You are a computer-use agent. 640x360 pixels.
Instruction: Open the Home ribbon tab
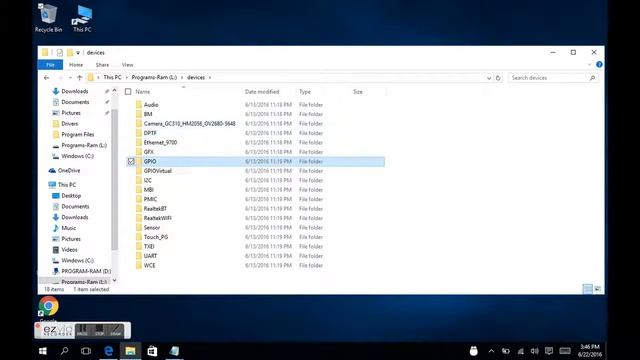click(x=76, y=65)
